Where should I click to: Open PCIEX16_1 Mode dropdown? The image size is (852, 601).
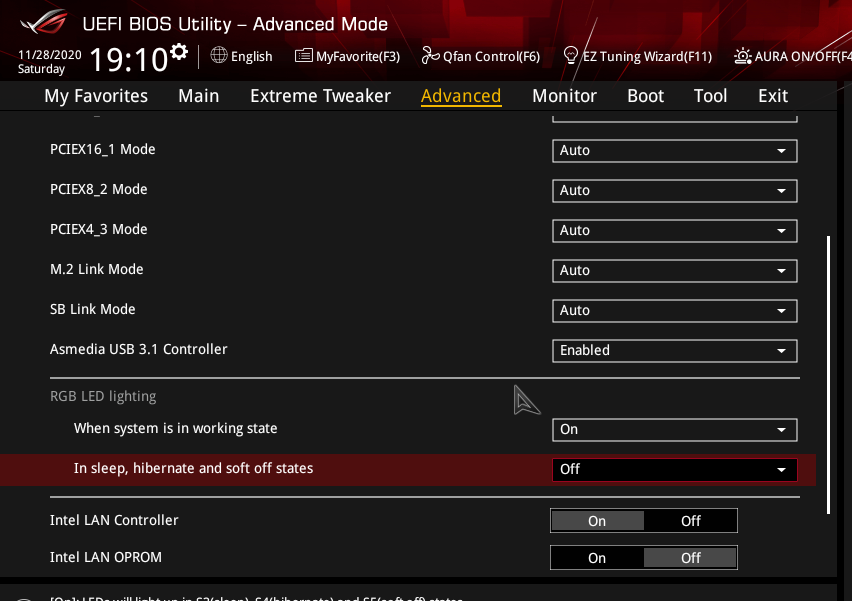(x=674, y=151)
